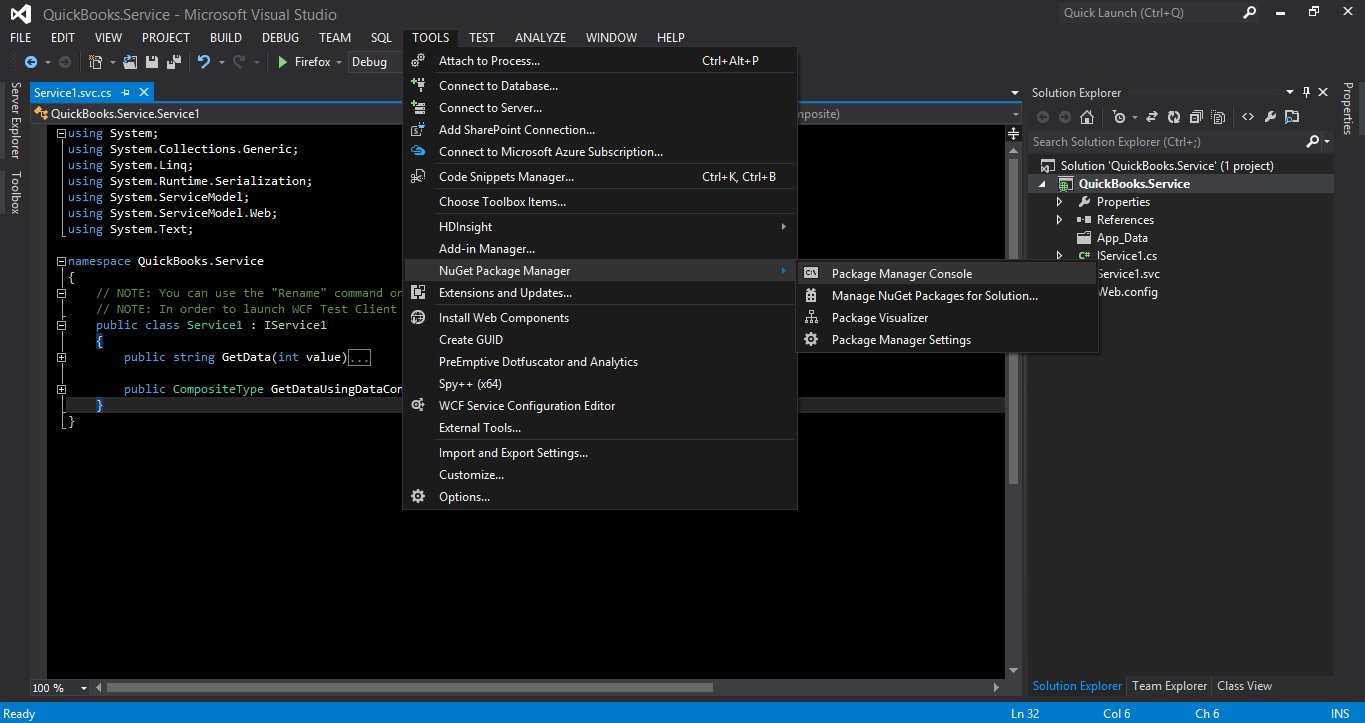Open the Debug configuration combo box

(376, 62)
